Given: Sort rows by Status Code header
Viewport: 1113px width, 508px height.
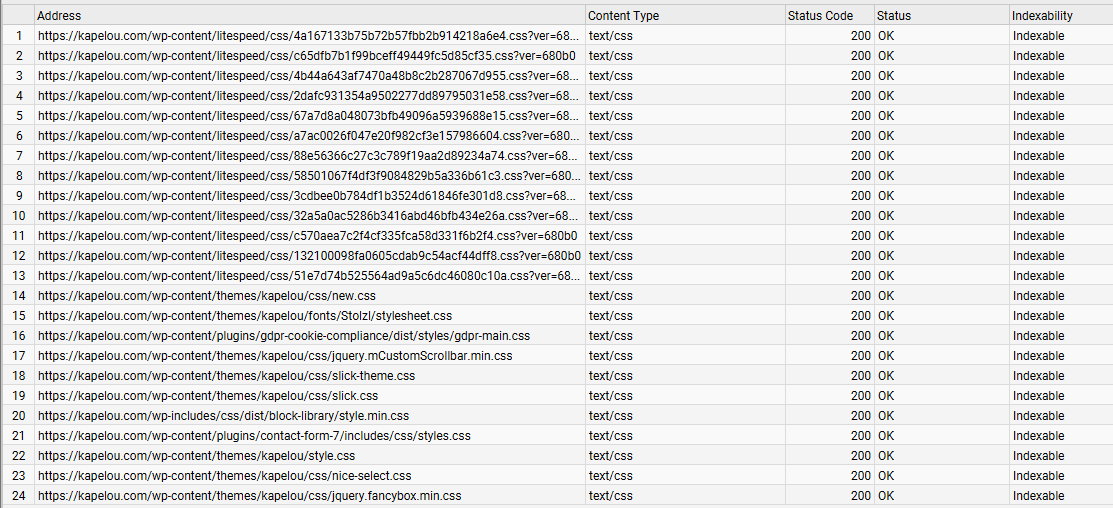Looking at the screenshot, I should 829,16.
